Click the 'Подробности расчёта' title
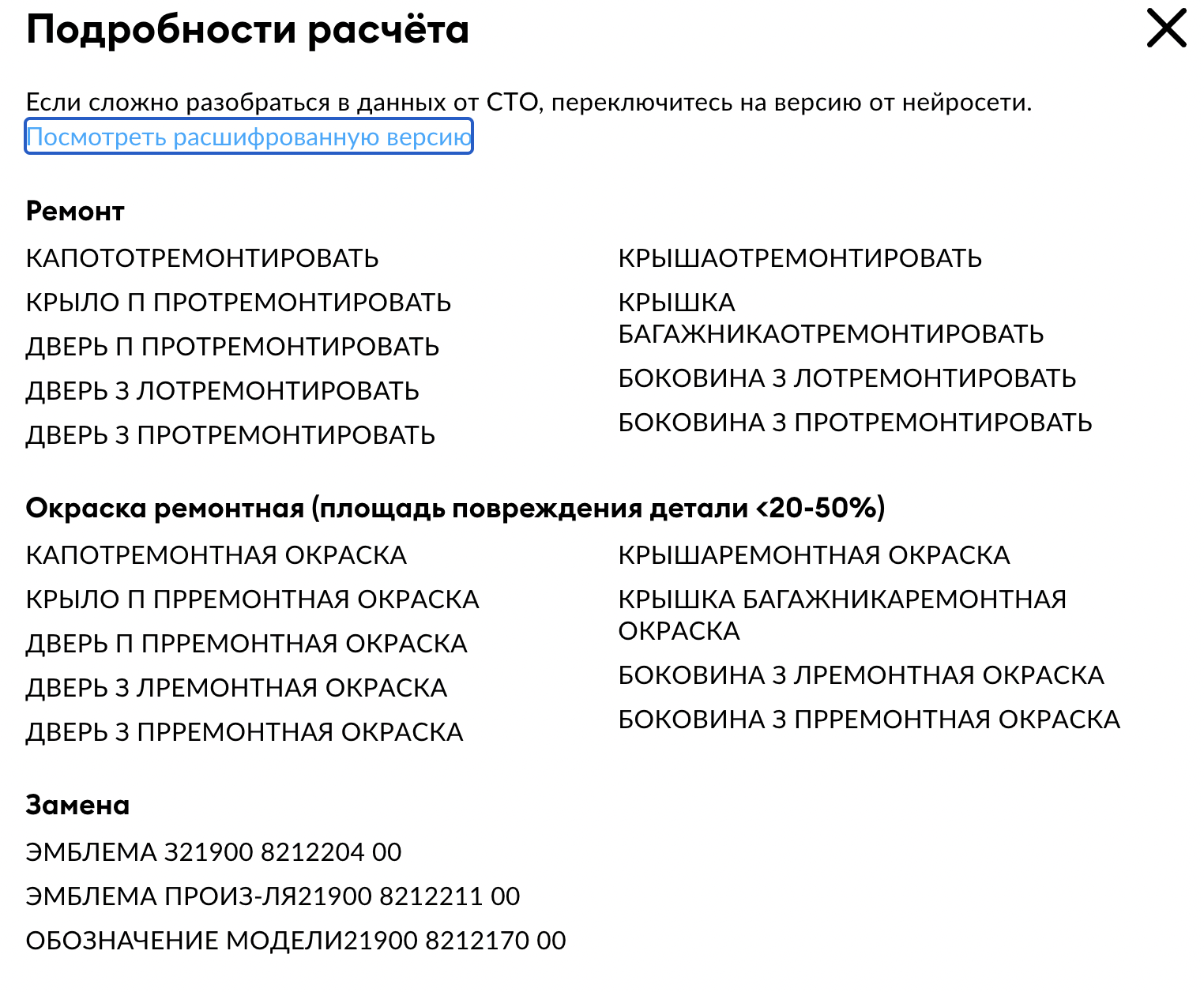 pyautogui.click(x=247, y=31)
